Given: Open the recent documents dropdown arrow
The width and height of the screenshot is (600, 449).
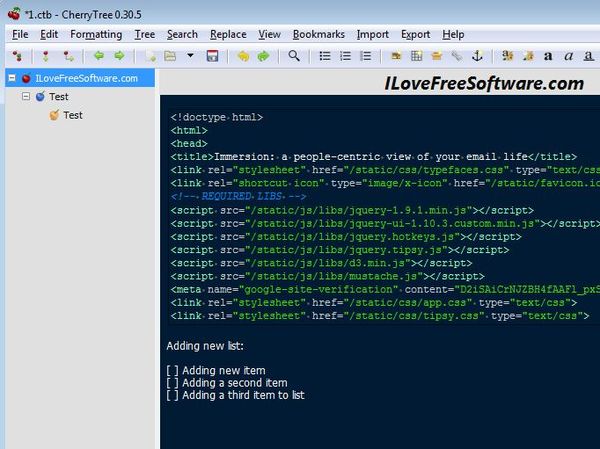Looking at the screenshot, I should coord(190,56).
